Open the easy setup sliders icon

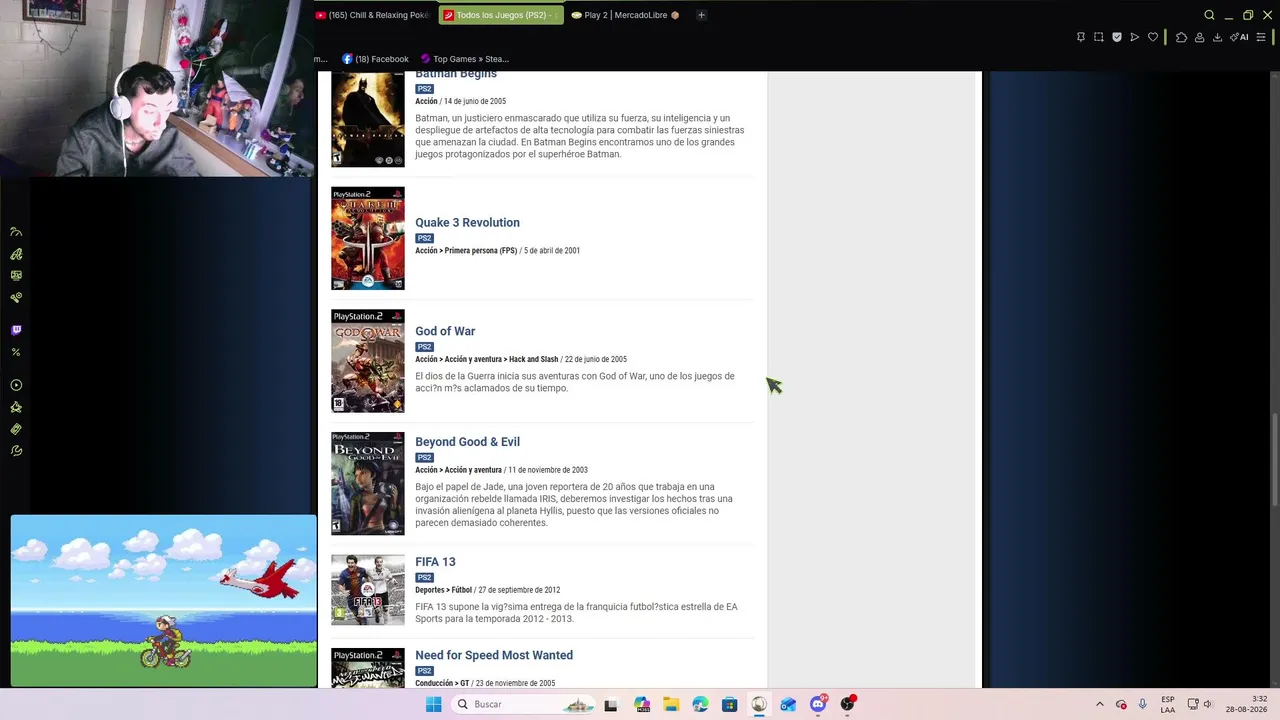tap(1261, 37)
